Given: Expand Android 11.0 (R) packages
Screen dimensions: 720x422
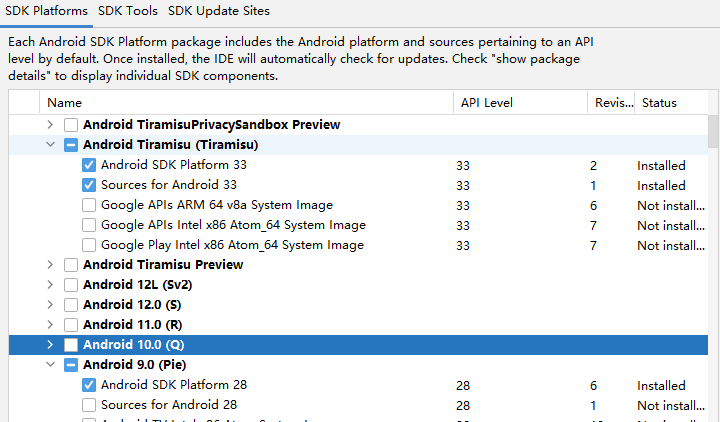Looking at the screenshot, I should pos(51,325).
